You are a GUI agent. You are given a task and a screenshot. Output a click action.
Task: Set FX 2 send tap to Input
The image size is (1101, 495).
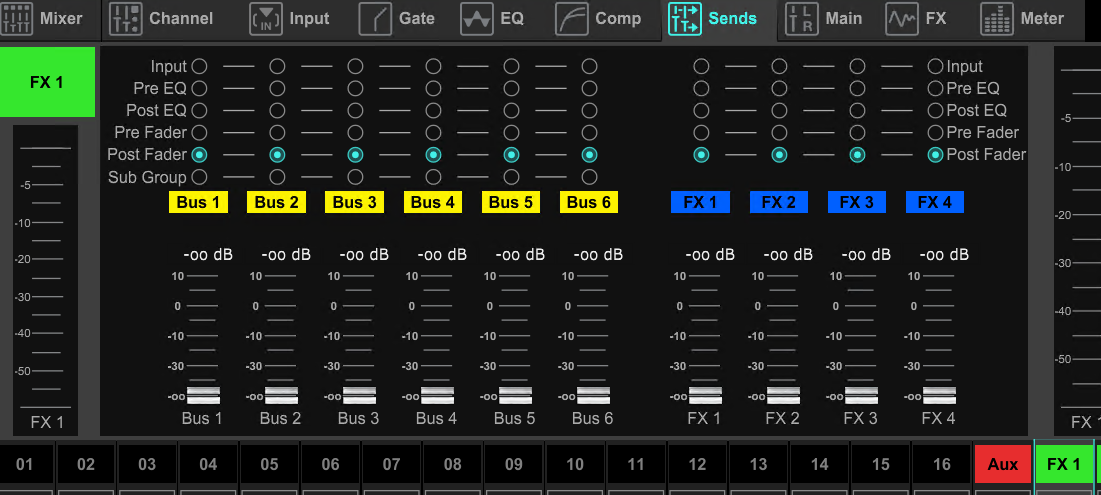point(779,67)
